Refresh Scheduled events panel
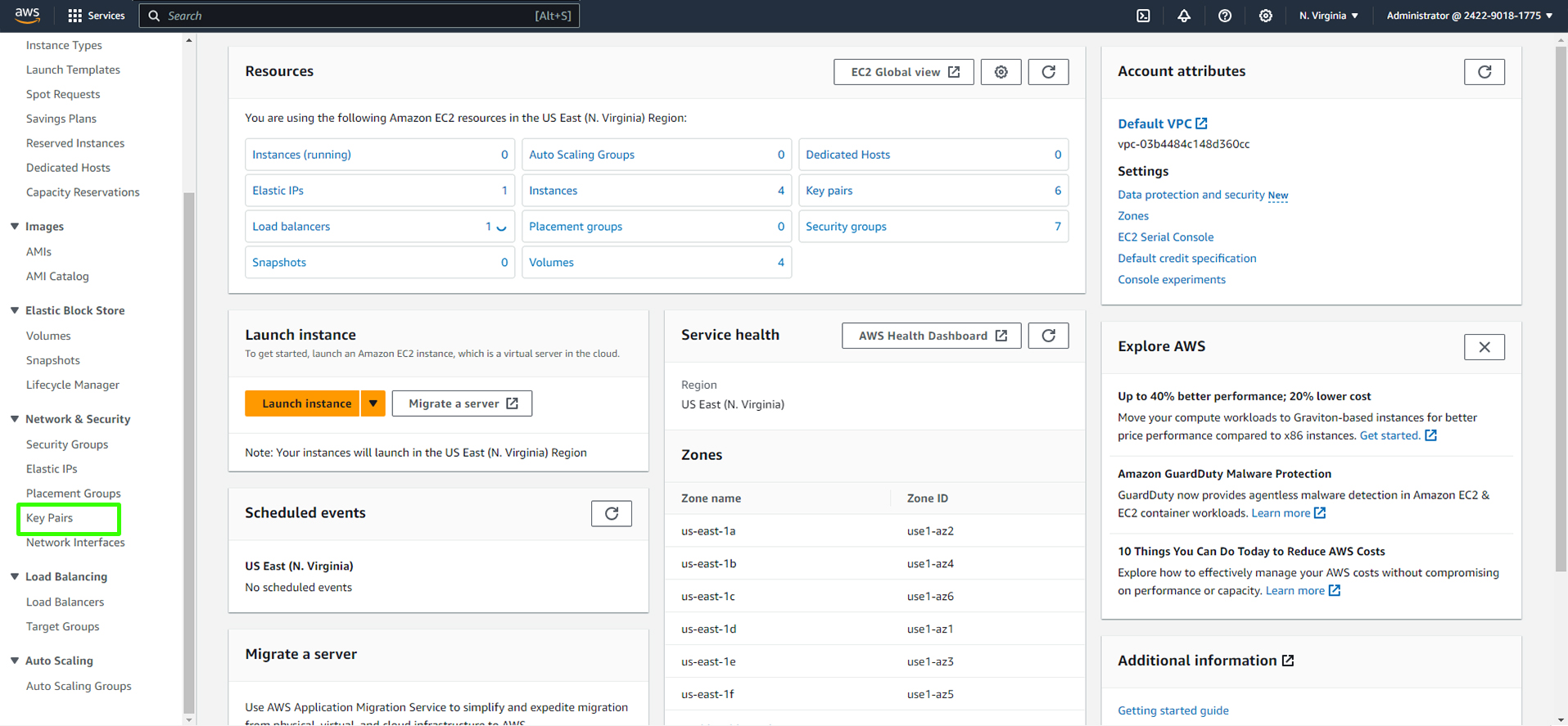Viewport: 1568px width, 726px height. pos(612,513)
